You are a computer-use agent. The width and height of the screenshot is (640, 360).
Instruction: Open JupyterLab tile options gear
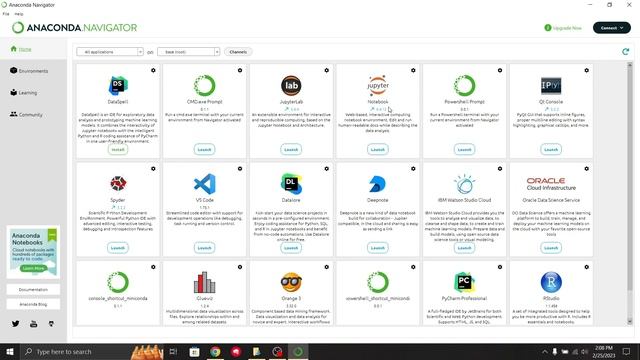[327, 70]
